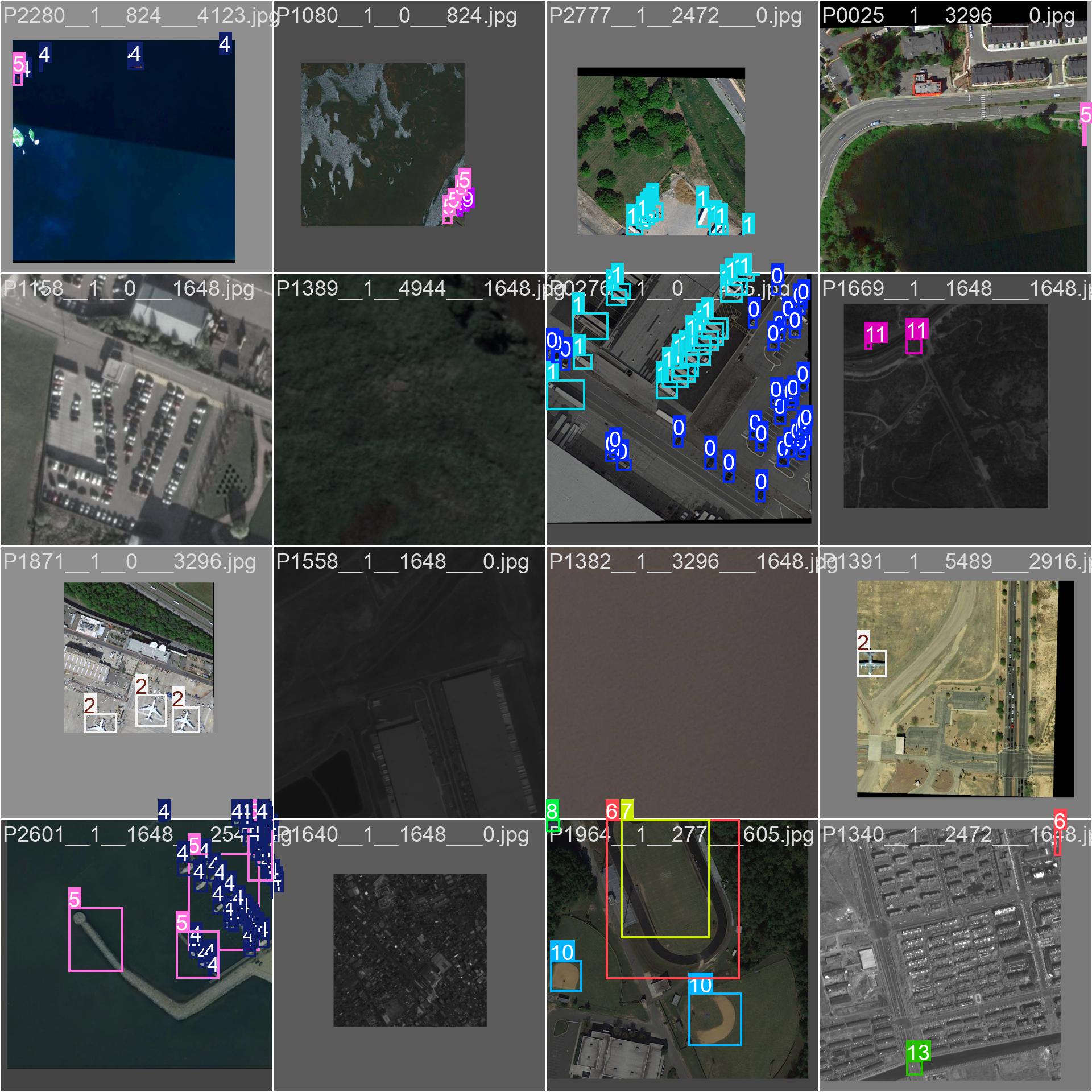
Task: Click the P1669 filename label
Action: tap(955, 289)
